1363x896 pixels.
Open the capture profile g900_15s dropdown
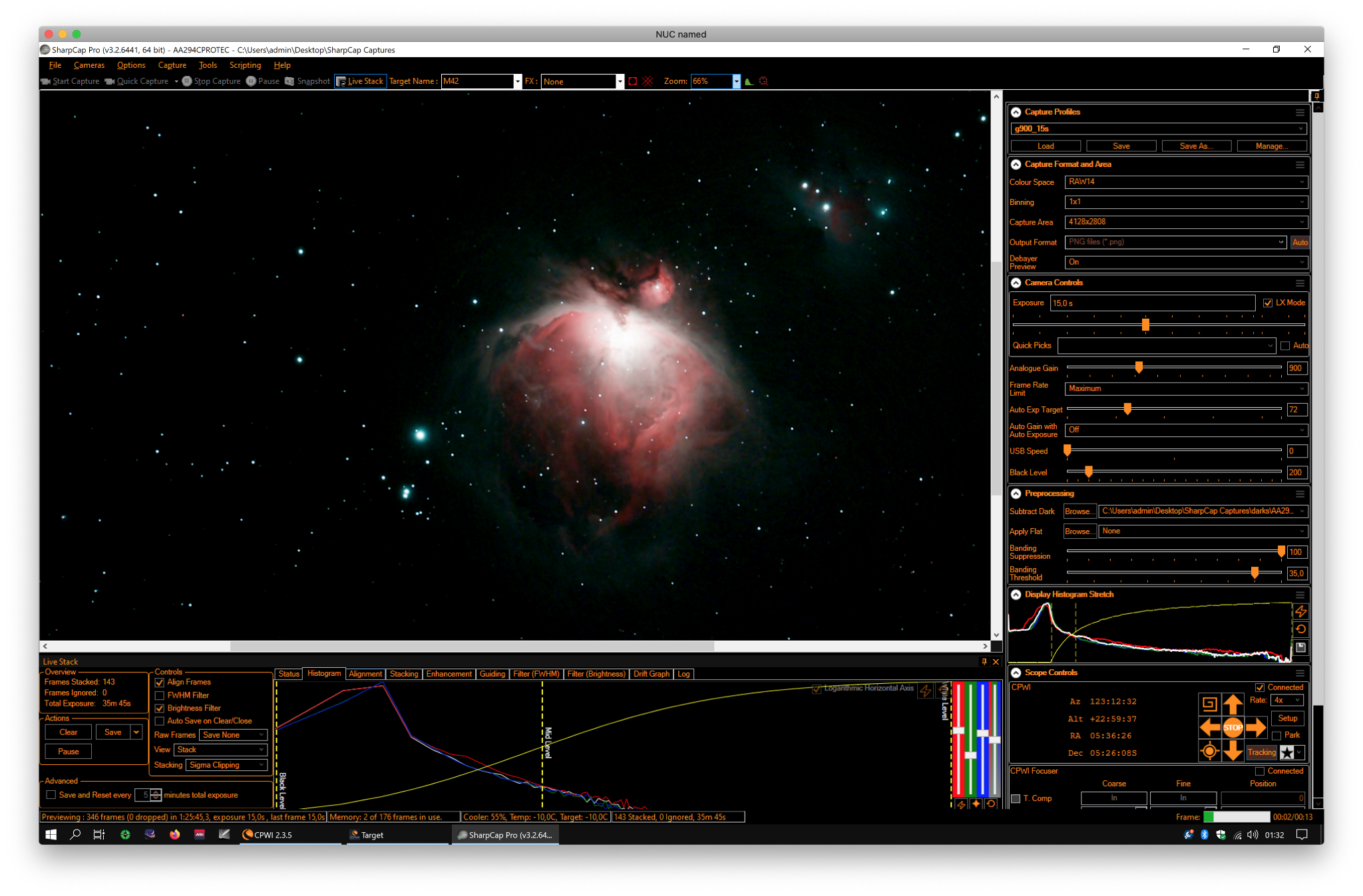pos(1159,129)
